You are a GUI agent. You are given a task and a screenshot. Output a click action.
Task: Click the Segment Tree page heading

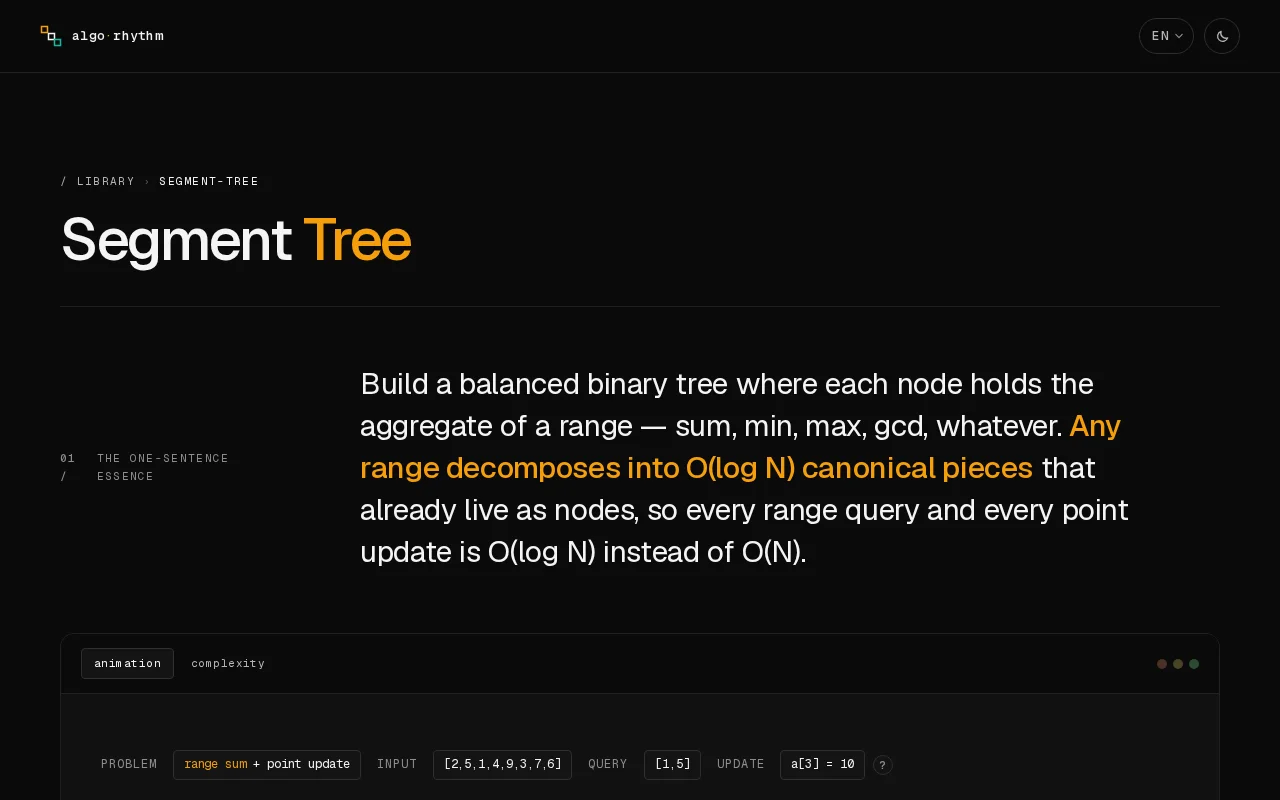coord(236,241)
